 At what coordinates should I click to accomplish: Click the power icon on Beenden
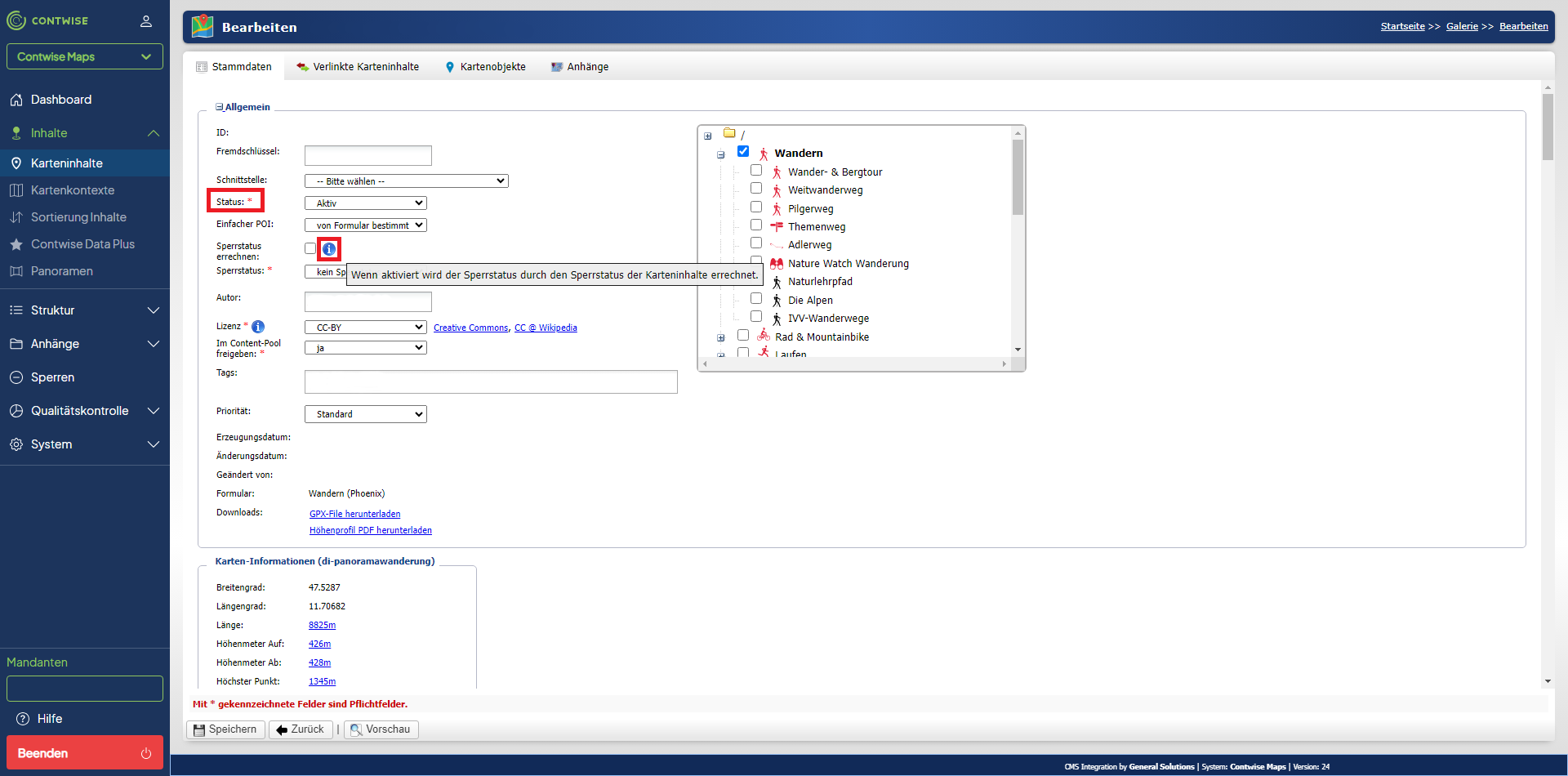tap(146, 753)
